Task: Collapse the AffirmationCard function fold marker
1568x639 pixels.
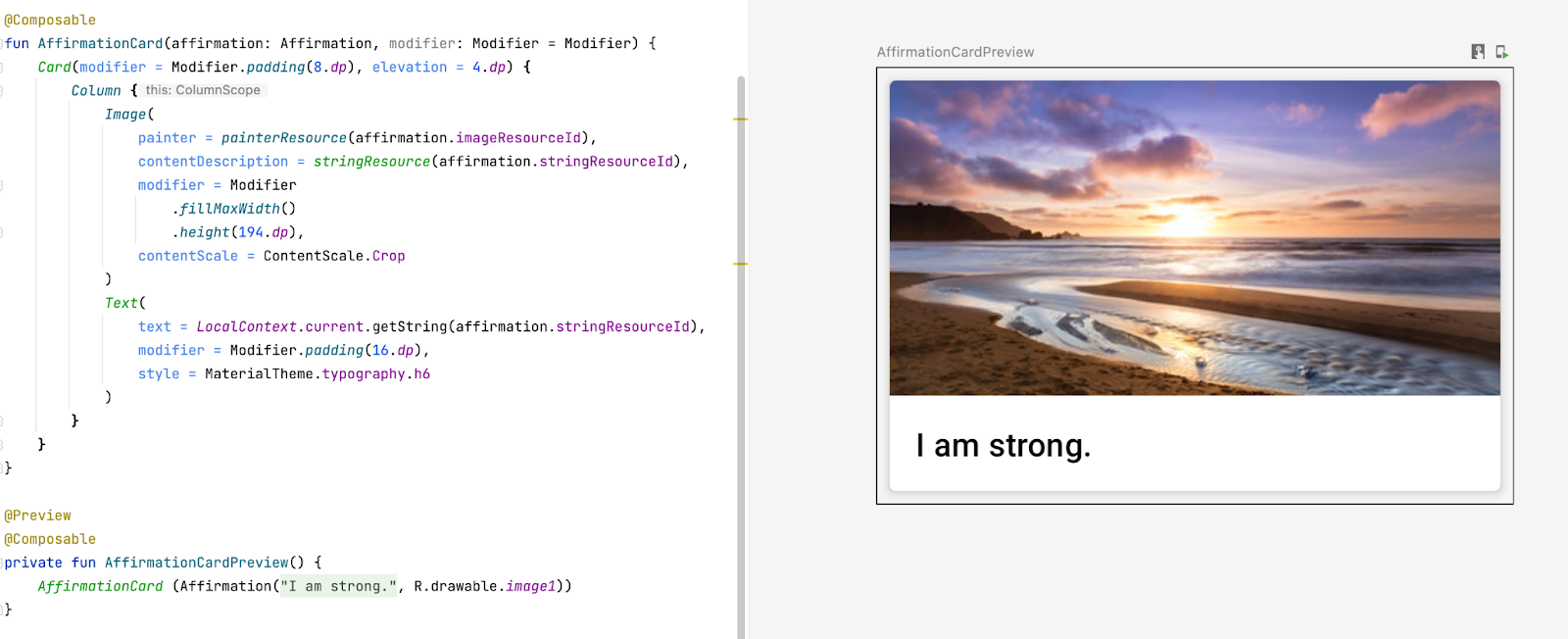Action: (2, 43)
